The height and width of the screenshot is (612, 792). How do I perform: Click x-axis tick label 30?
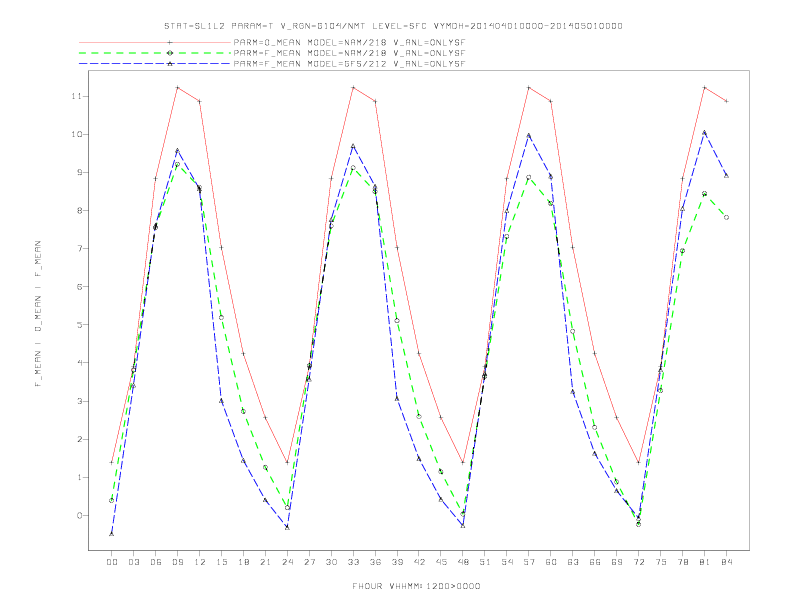coord(331,562)
